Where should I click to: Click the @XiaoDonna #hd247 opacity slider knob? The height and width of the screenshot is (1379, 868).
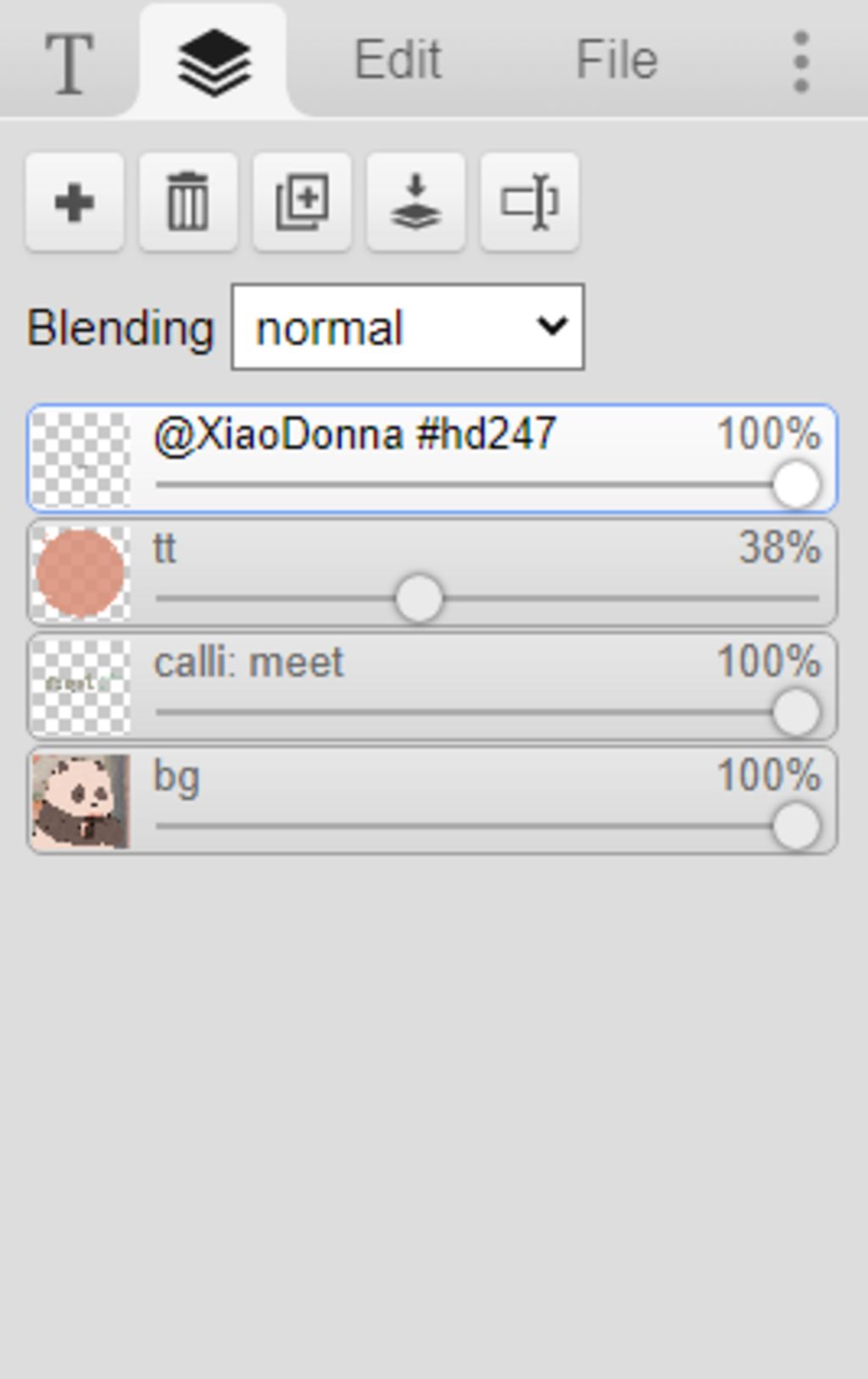tap(796, 485)
